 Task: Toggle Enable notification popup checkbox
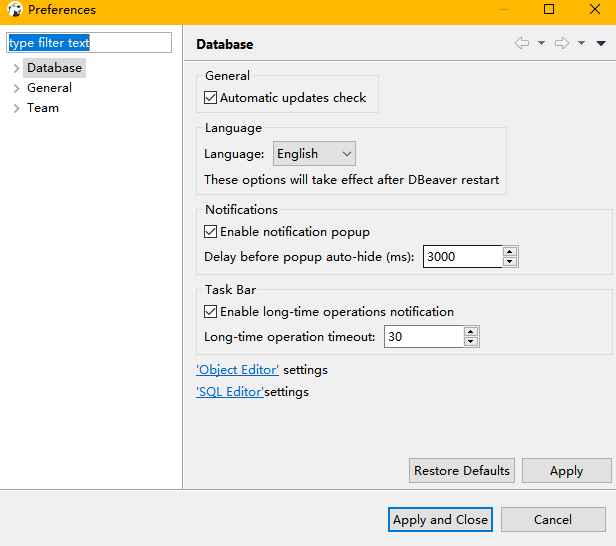210,232
